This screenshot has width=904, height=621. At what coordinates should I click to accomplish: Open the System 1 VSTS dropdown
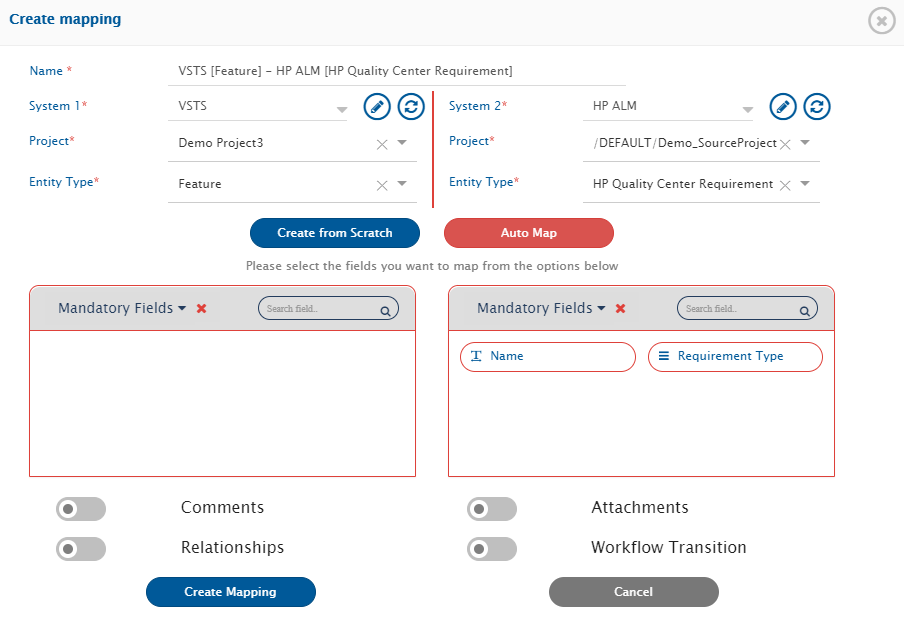coord(342,108)
